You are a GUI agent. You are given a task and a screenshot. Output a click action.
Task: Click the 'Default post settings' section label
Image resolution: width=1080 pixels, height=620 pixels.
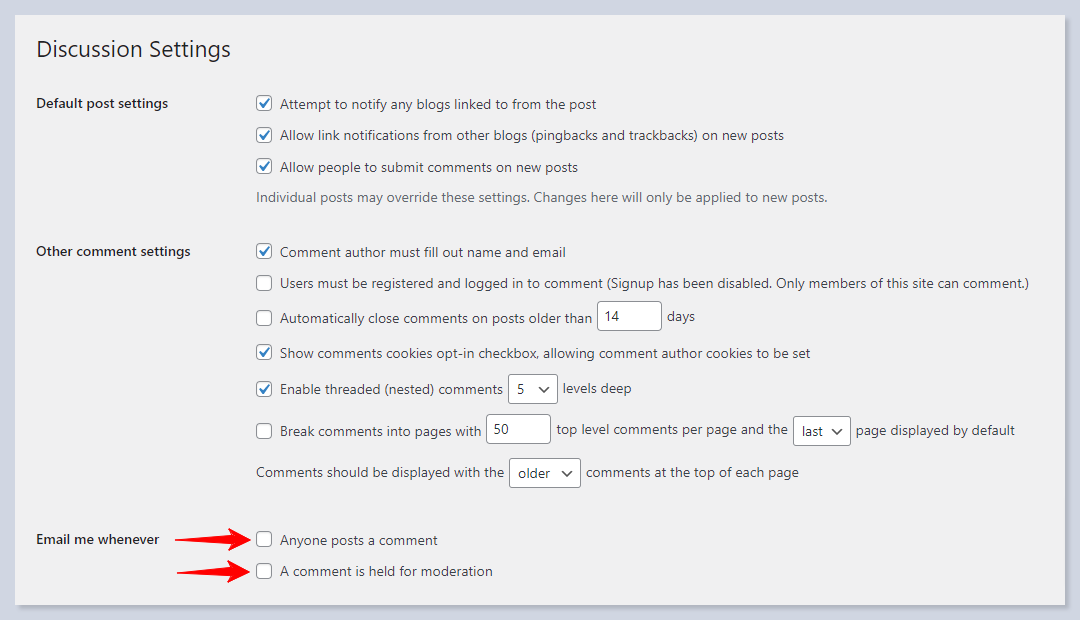[102, 103]
